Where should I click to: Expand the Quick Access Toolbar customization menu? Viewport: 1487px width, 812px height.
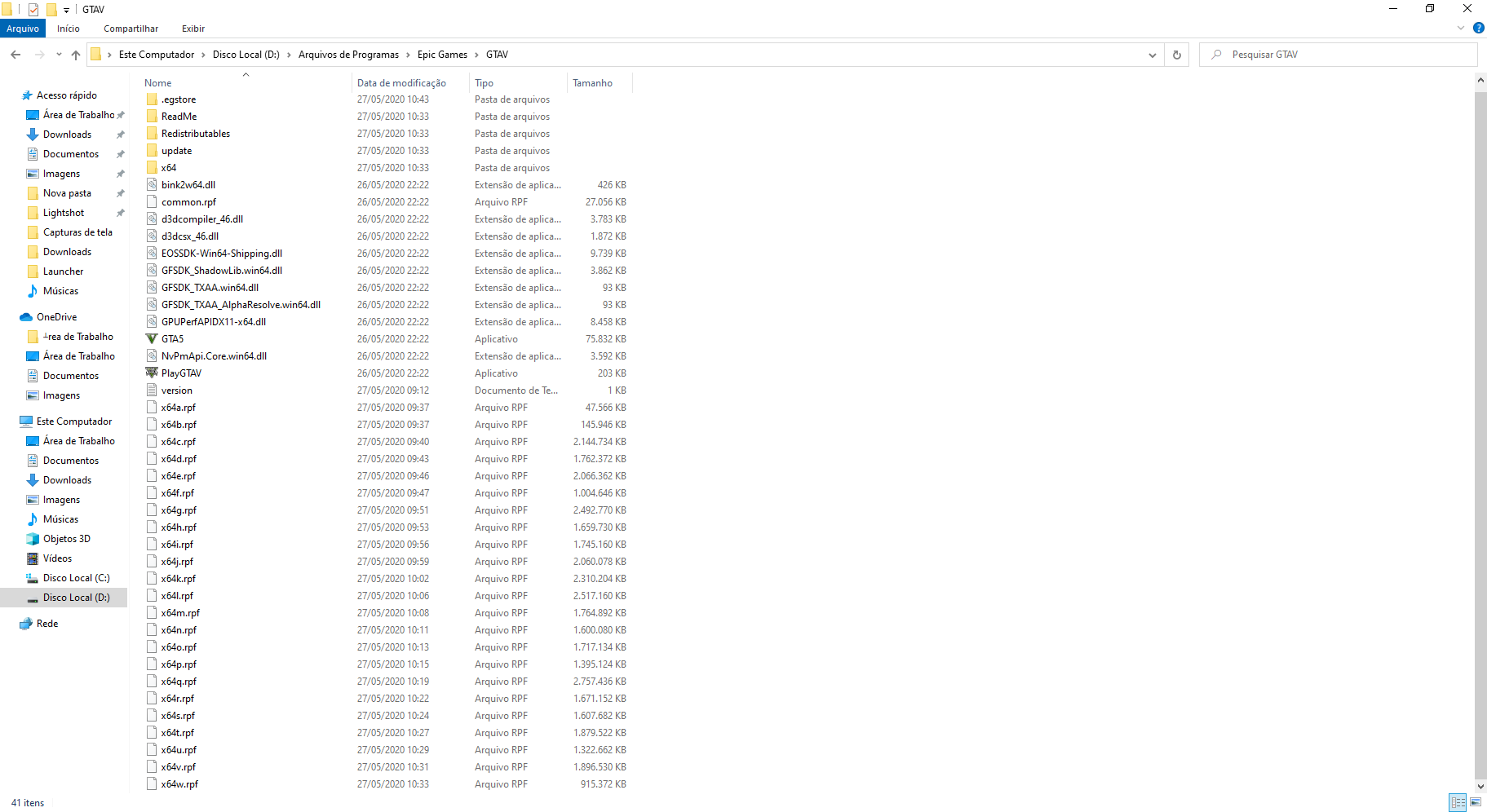point(65,9)
